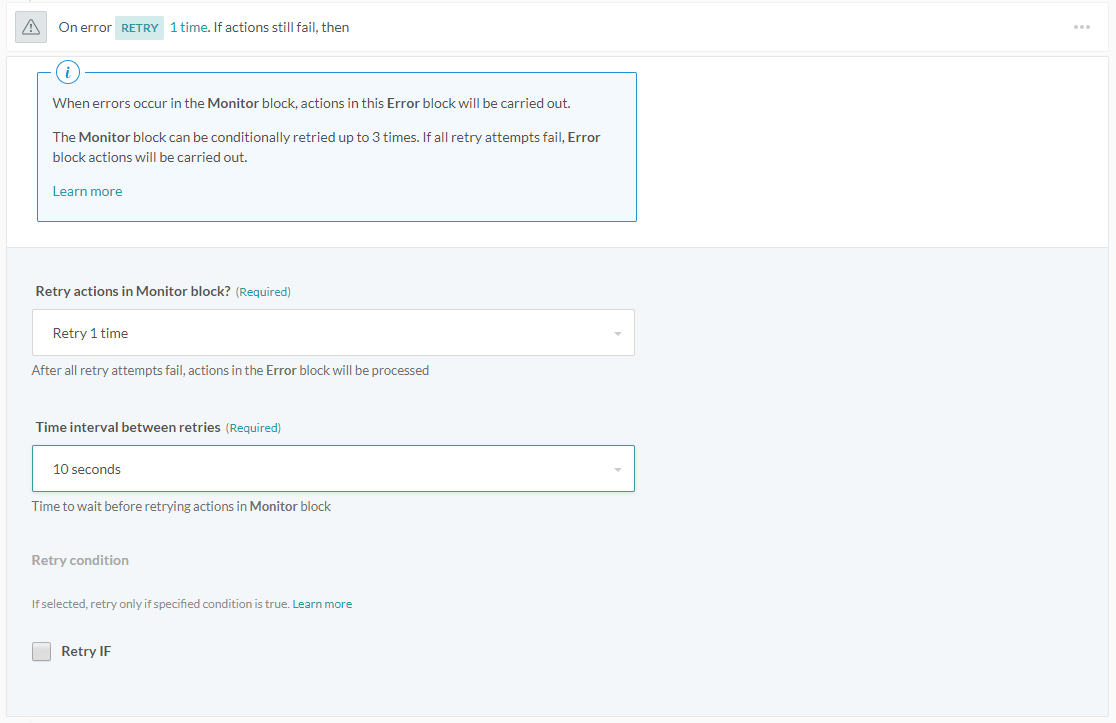The height and width of the screenshot is (723, 1116).
Task: Click the On error header text
Action: point(85,27)
